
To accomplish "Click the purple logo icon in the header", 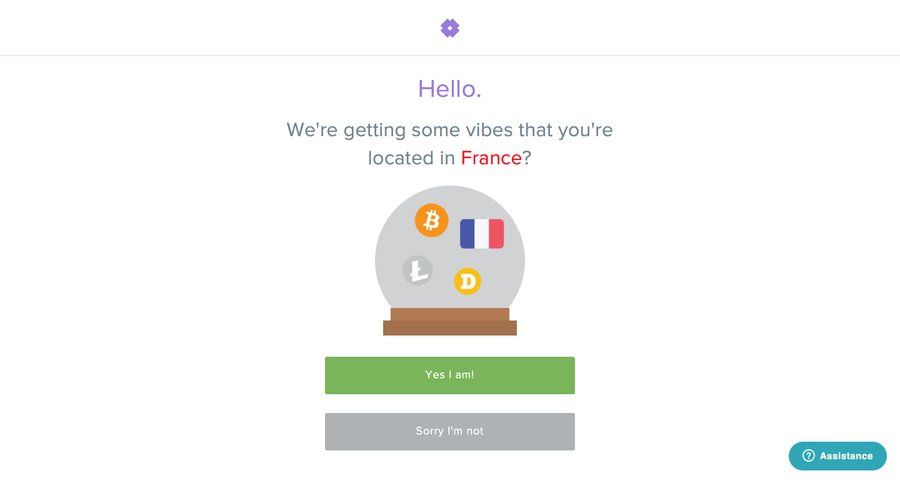I will tap(450, 28).
